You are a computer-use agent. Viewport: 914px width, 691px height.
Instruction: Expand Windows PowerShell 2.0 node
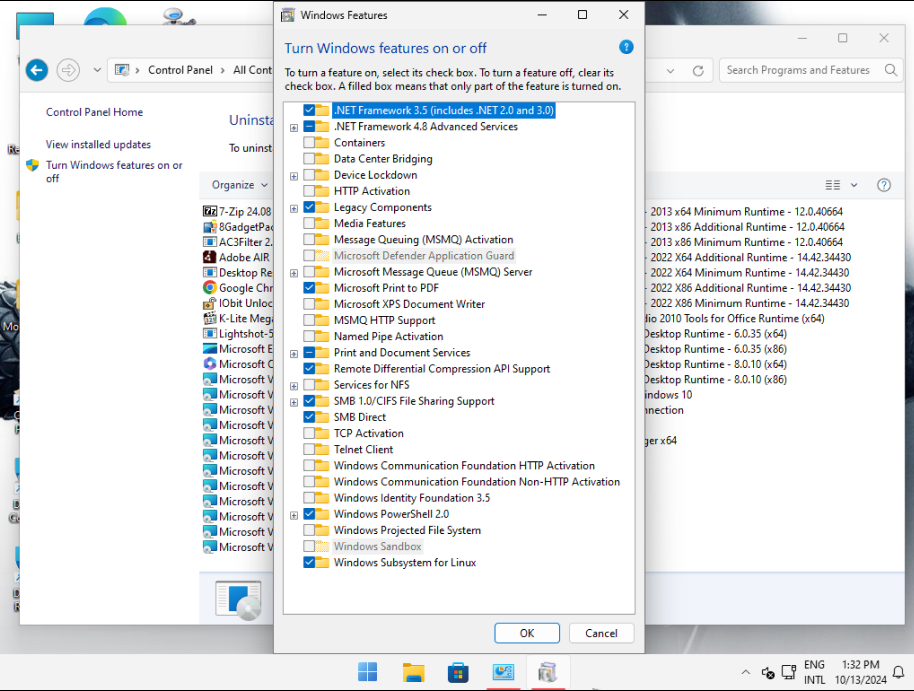tap(294, 515)
